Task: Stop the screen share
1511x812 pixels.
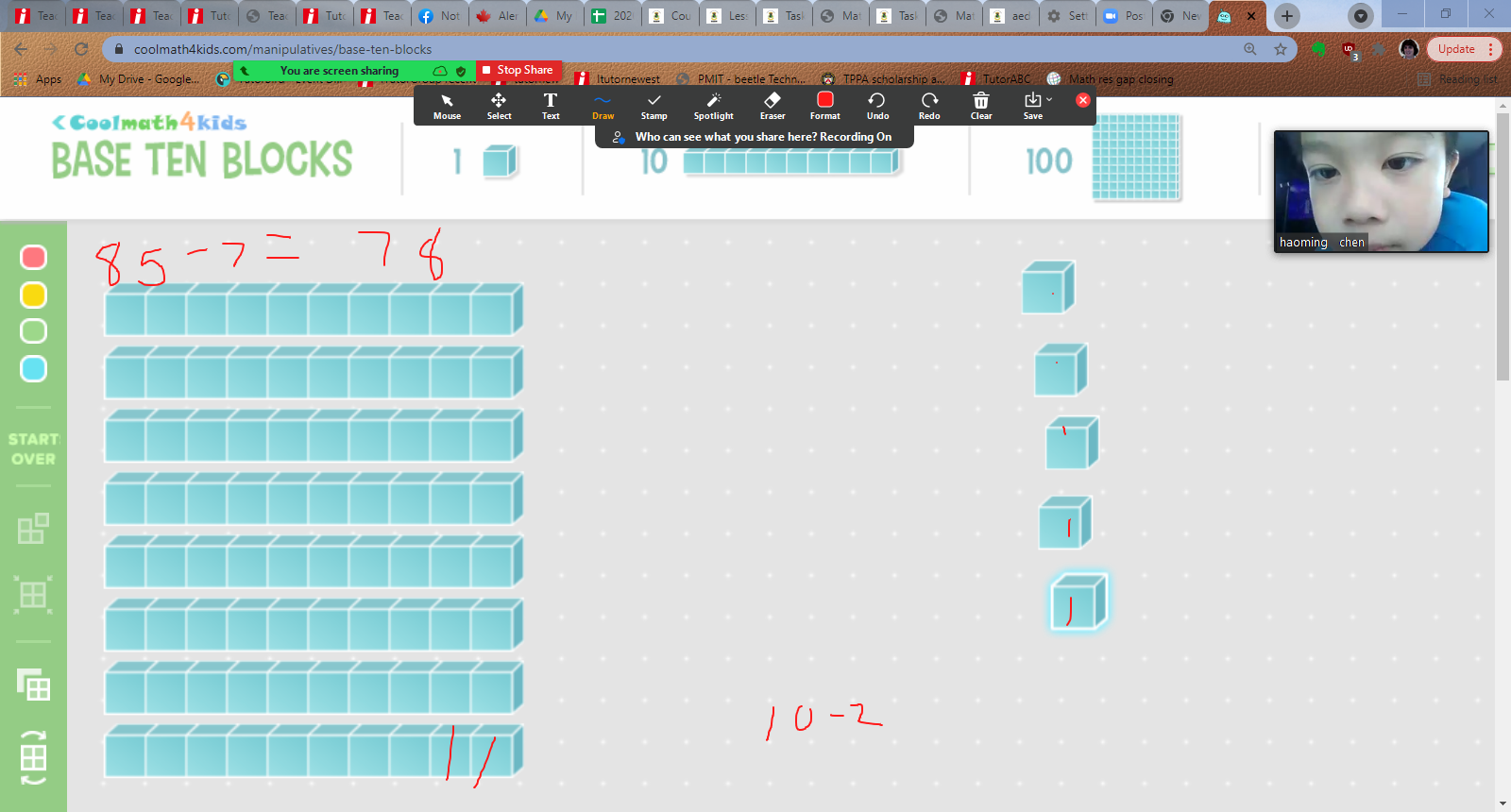Action: pyautogui.click(x=518, y=70)
